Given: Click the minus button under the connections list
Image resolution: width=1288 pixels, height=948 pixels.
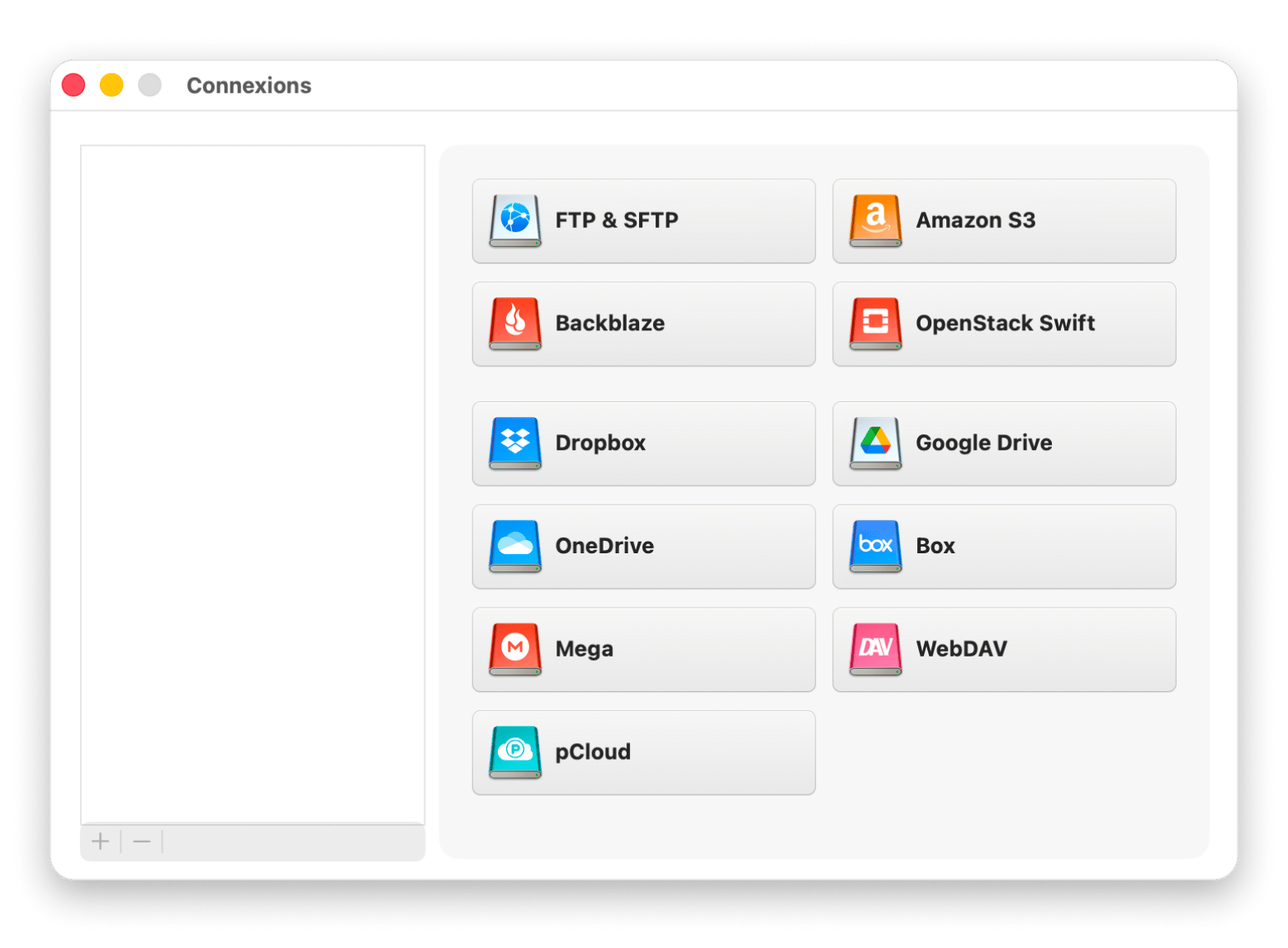Looking at the screenshot, I should [x=142, y=841].
